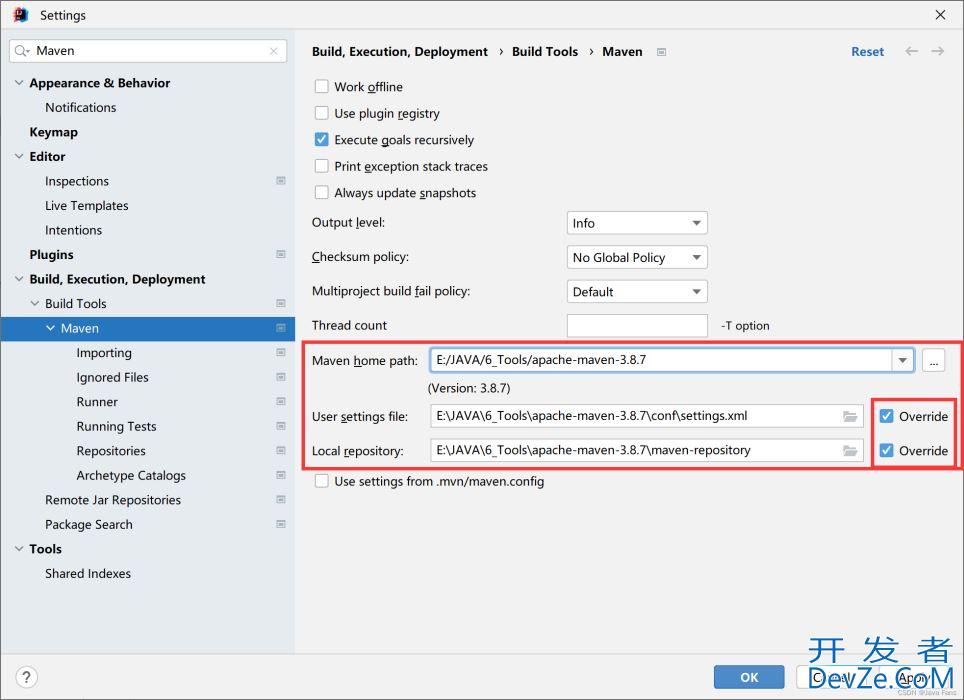Select Plugins in the settings tree
This screenshot has height=700, width=964.
pyautogui.click(x=52, y=254)
